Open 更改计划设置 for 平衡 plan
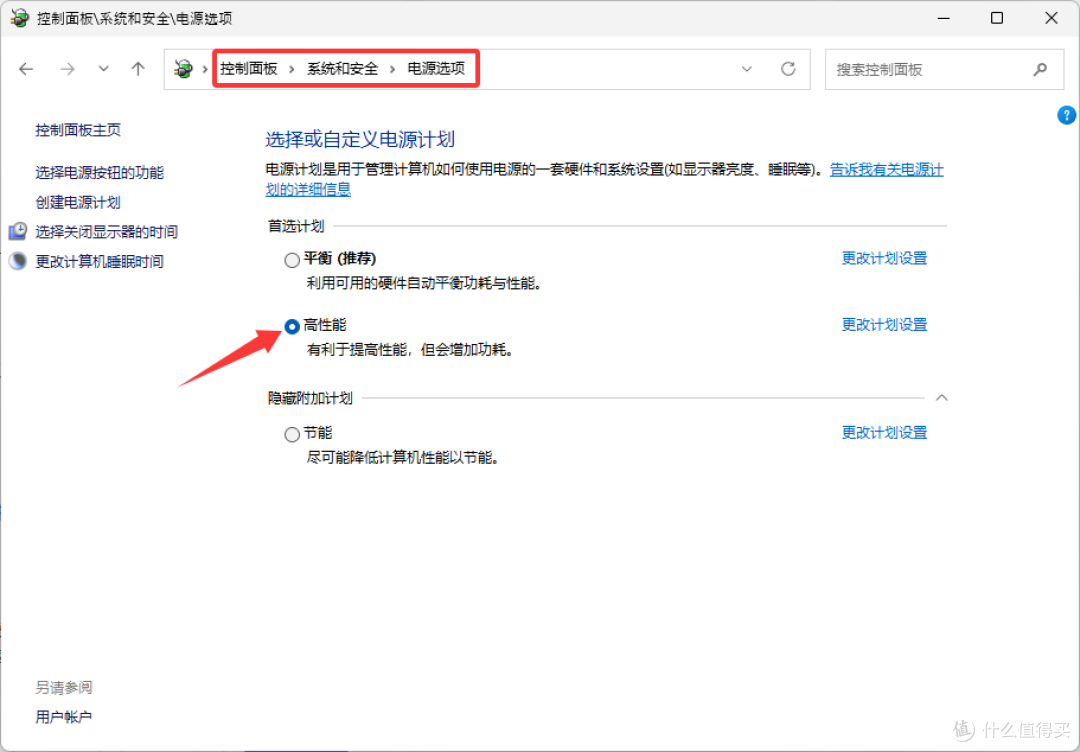The width and height of the screenshot is (1080, 752). [x=884, y=258]
